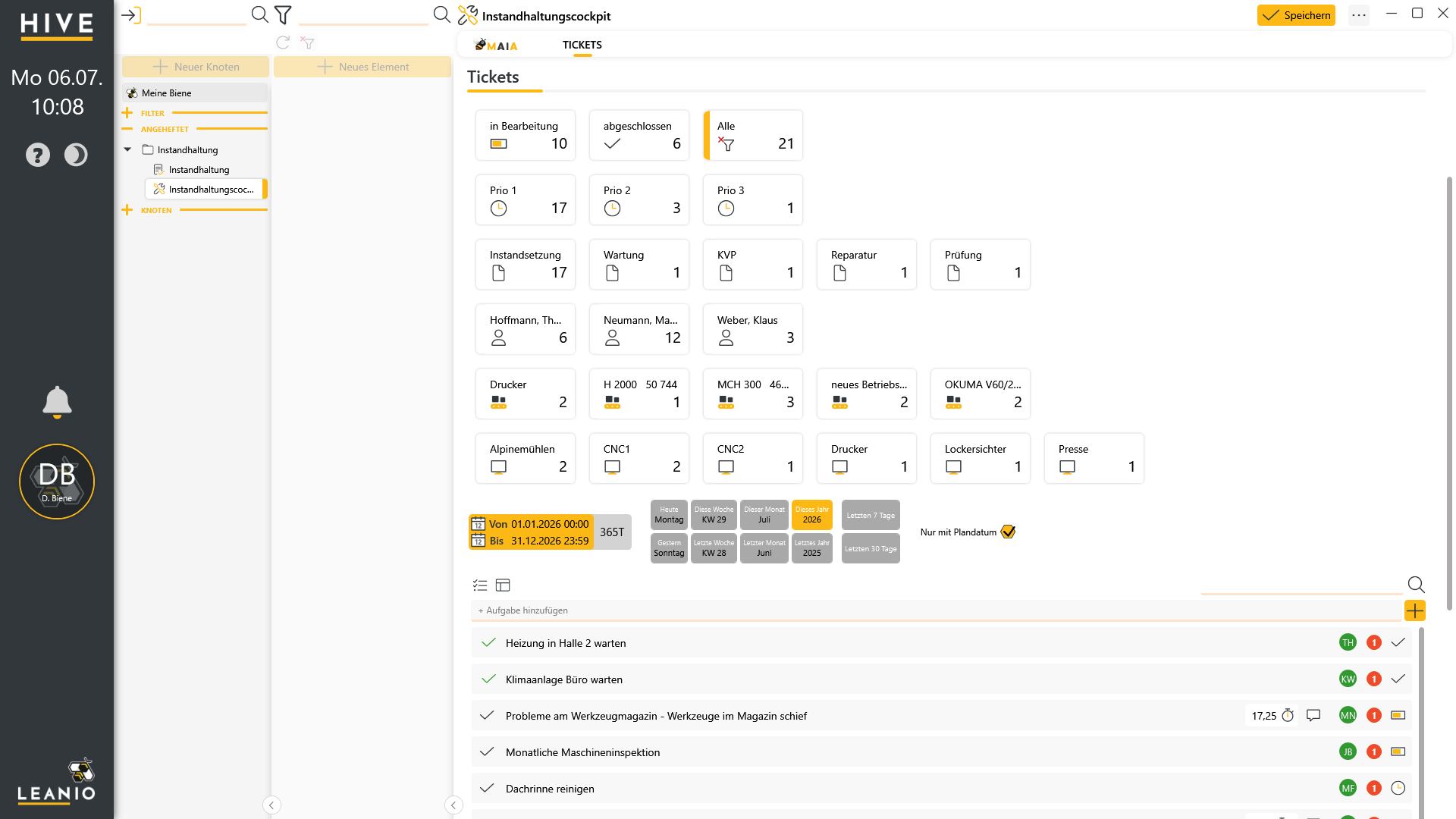Click the Neues Element button
This screenshot has width=1456, height=819.
362,67
